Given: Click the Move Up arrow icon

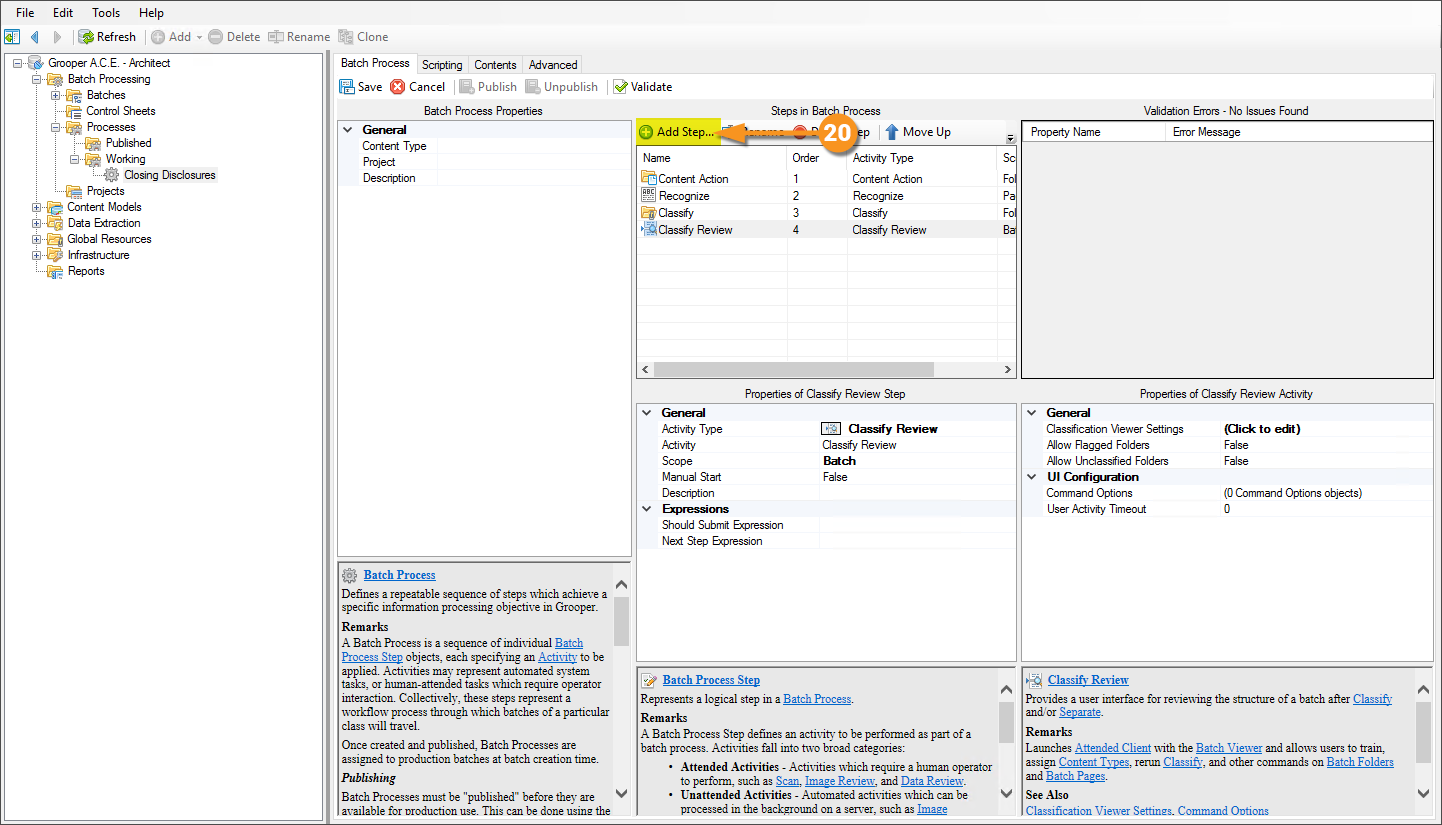Looking at the screenshot, I should click(892, 132).
